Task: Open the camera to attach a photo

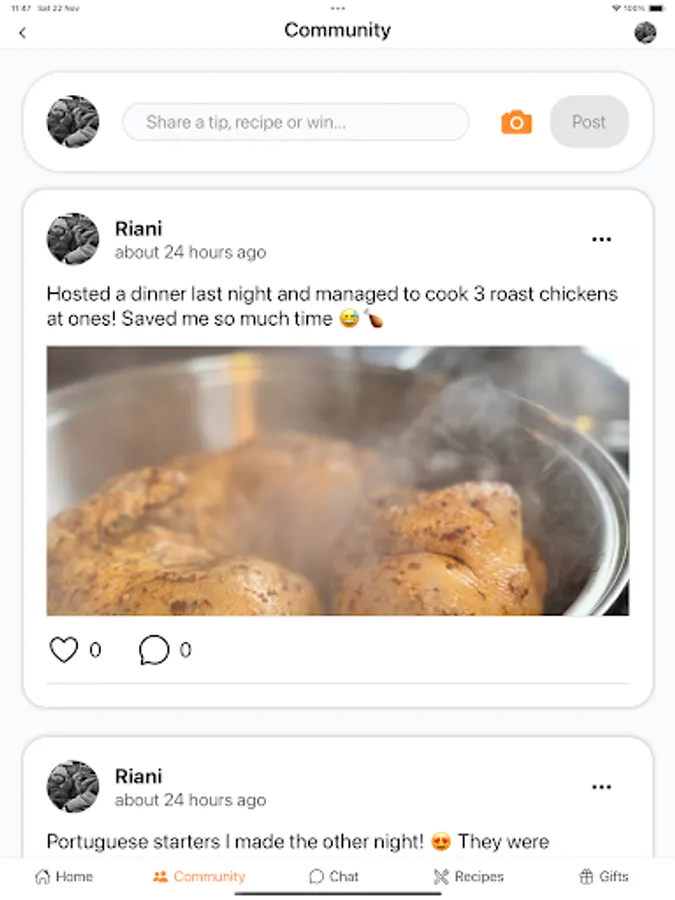Action: [x=515, y=122]
